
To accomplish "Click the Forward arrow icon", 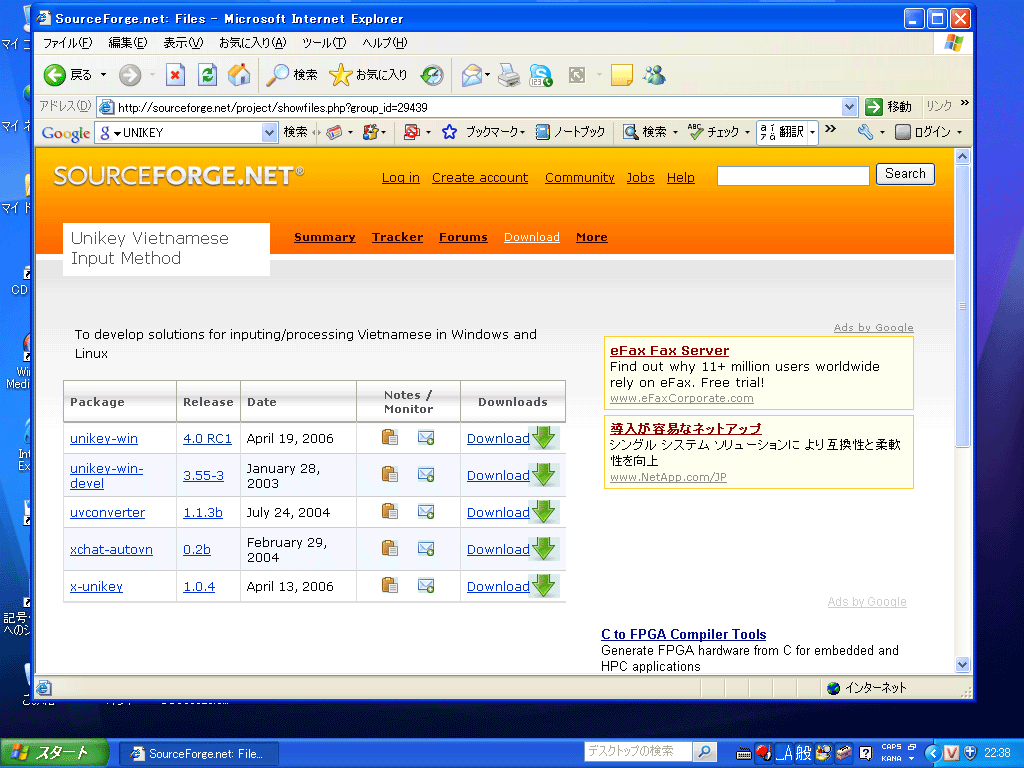I will click(130, 75).
